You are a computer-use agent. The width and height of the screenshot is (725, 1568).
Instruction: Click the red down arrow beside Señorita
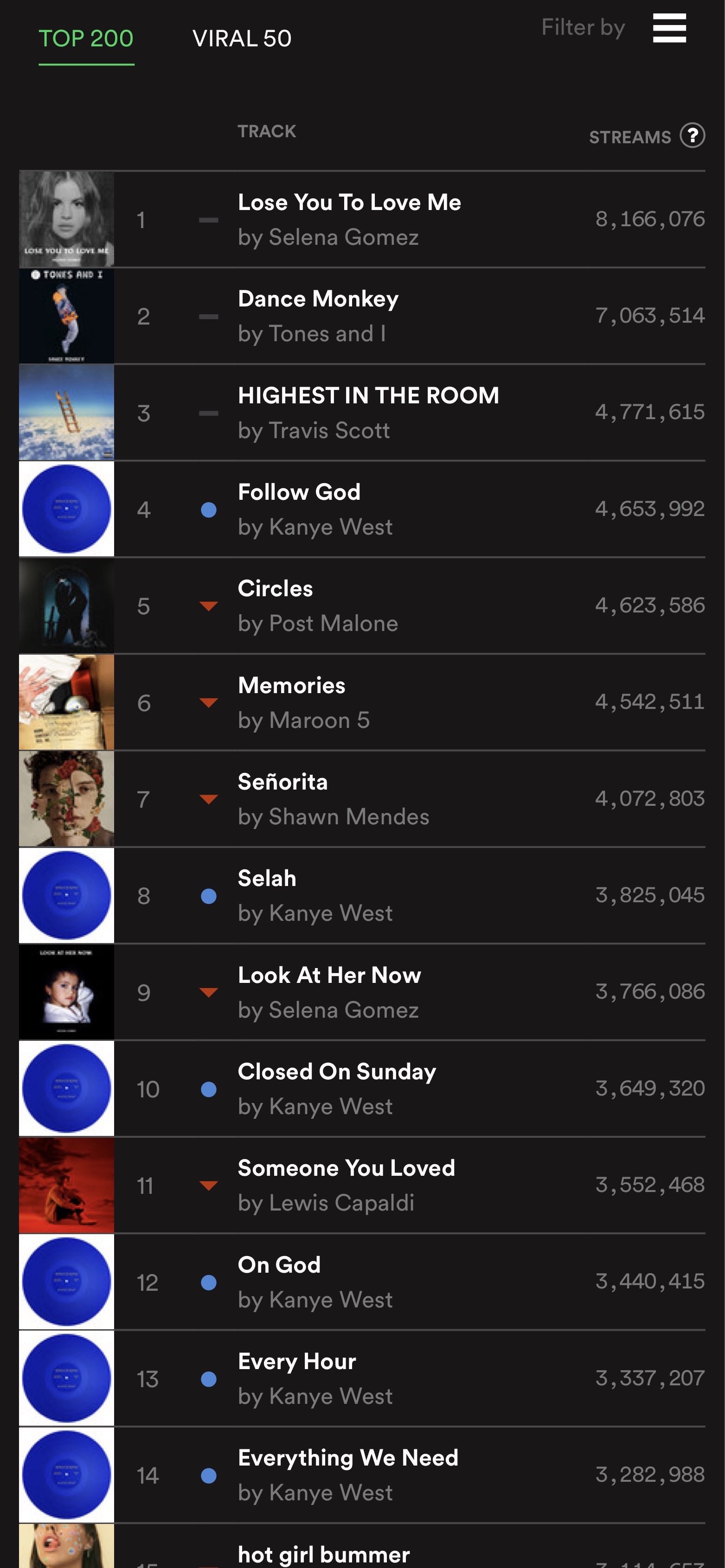(x=209, y=799)
